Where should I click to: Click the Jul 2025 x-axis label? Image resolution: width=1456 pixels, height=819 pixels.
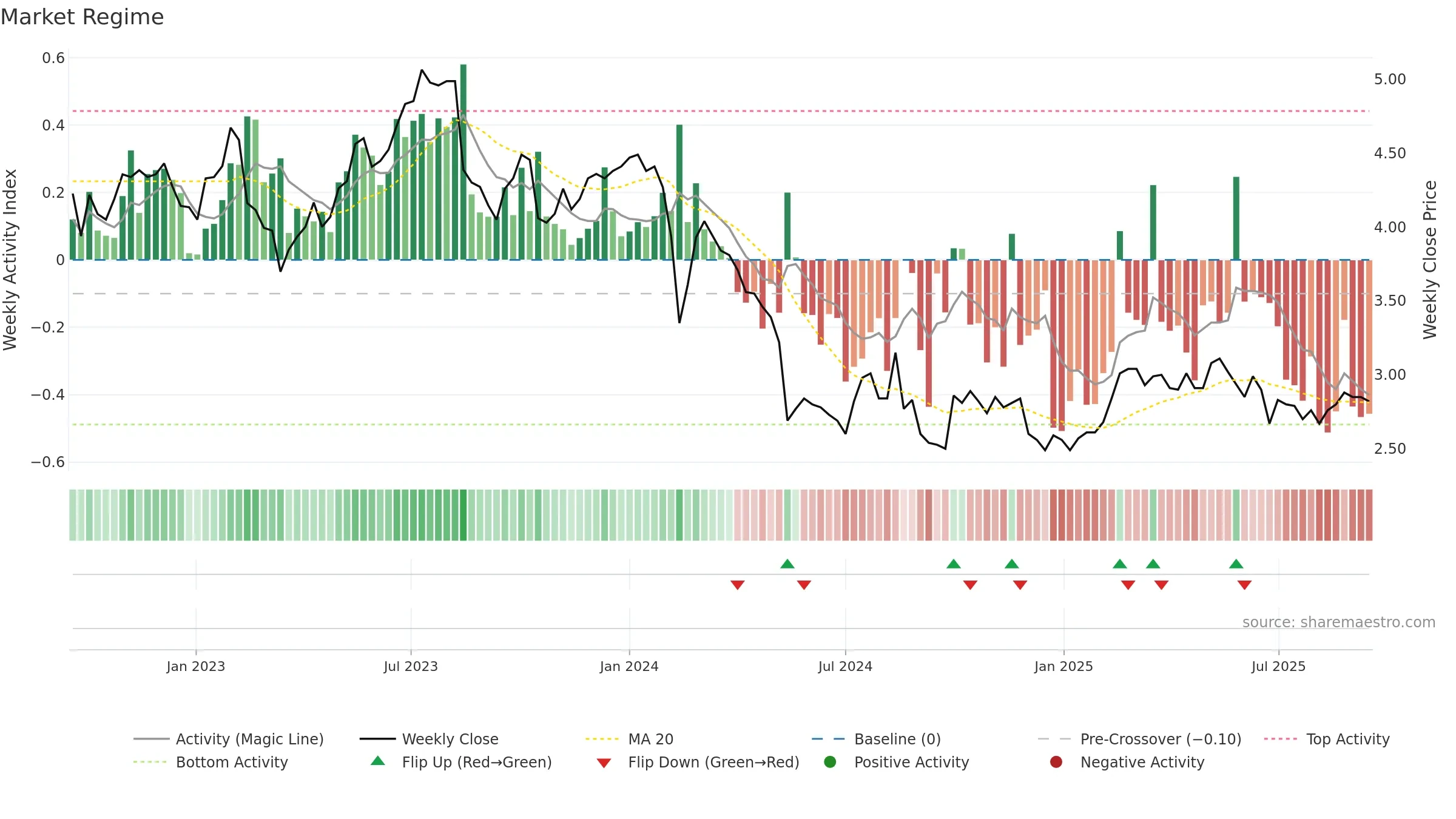pos(1278,666)
